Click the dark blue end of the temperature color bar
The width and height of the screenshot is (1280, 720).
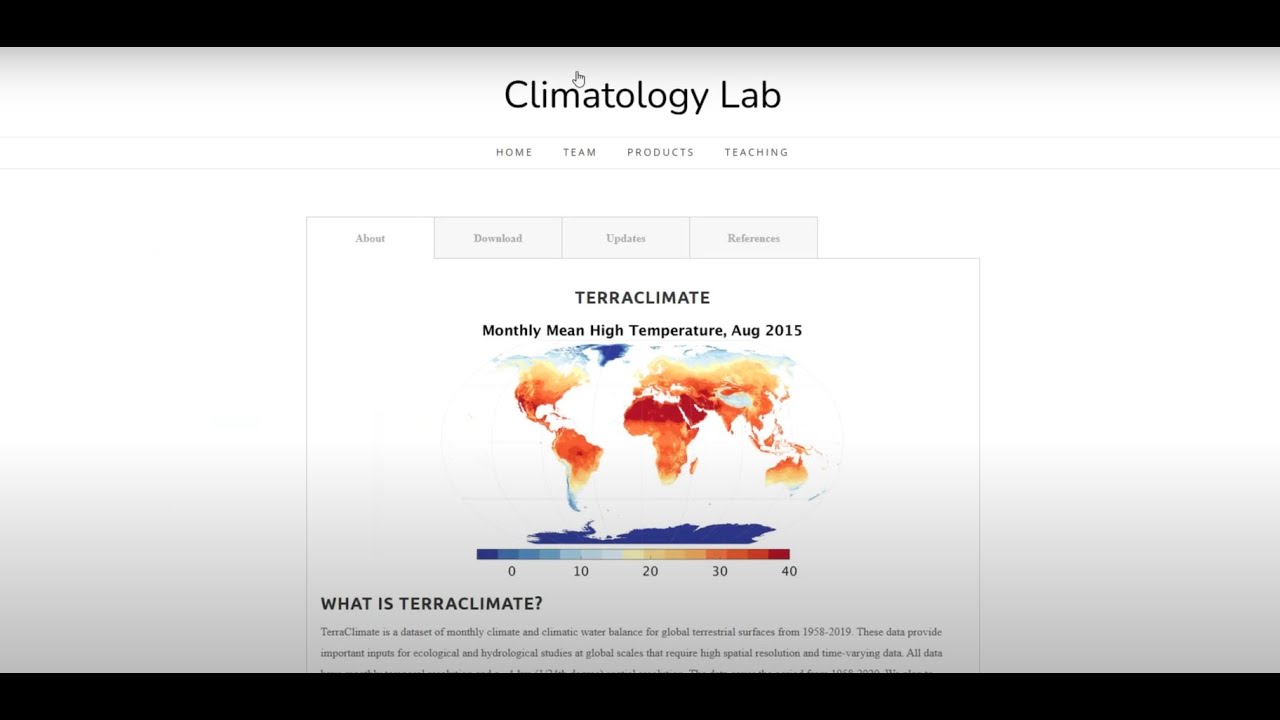487,554
